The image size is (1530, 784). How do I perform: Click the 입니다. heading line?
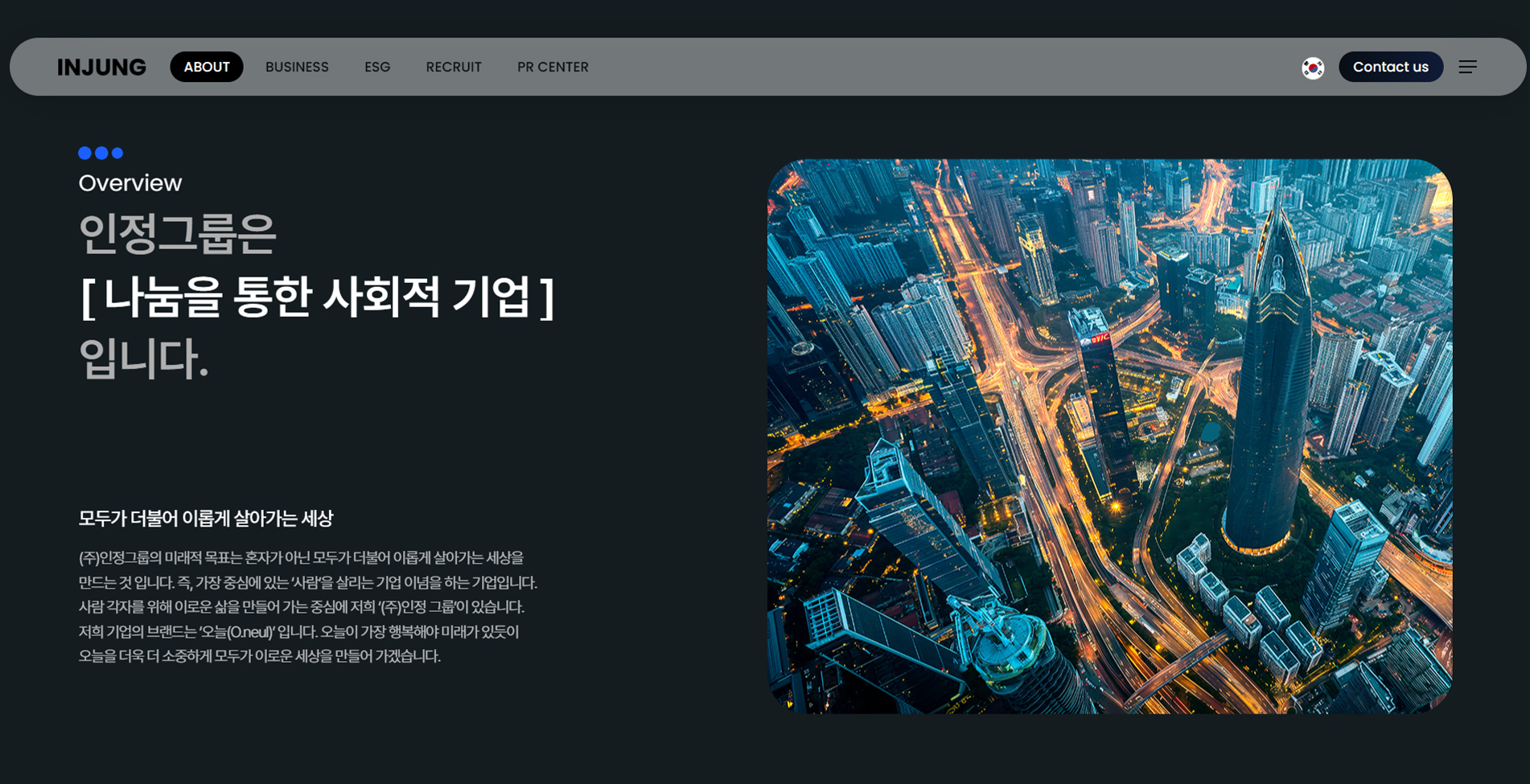[x=143, y=359]
